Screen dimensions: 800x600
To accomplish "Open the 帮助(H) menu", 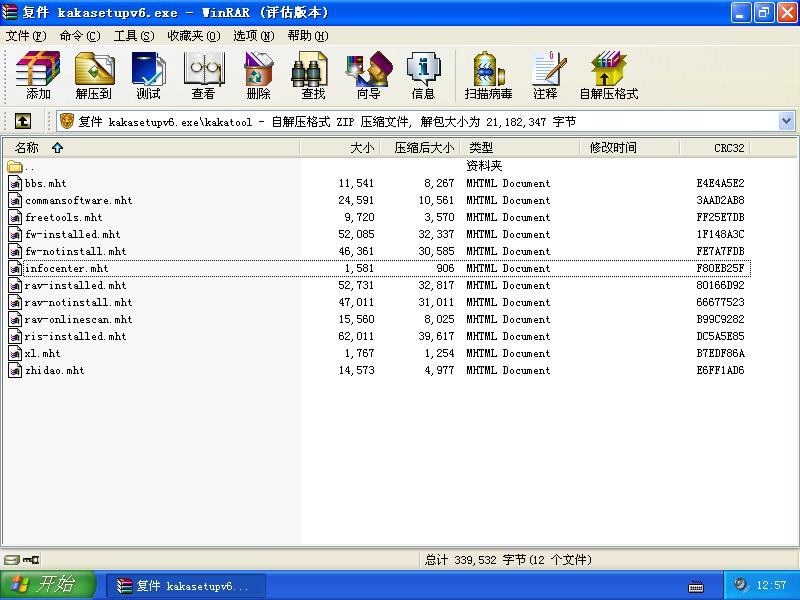I will (x=308, y=36).
